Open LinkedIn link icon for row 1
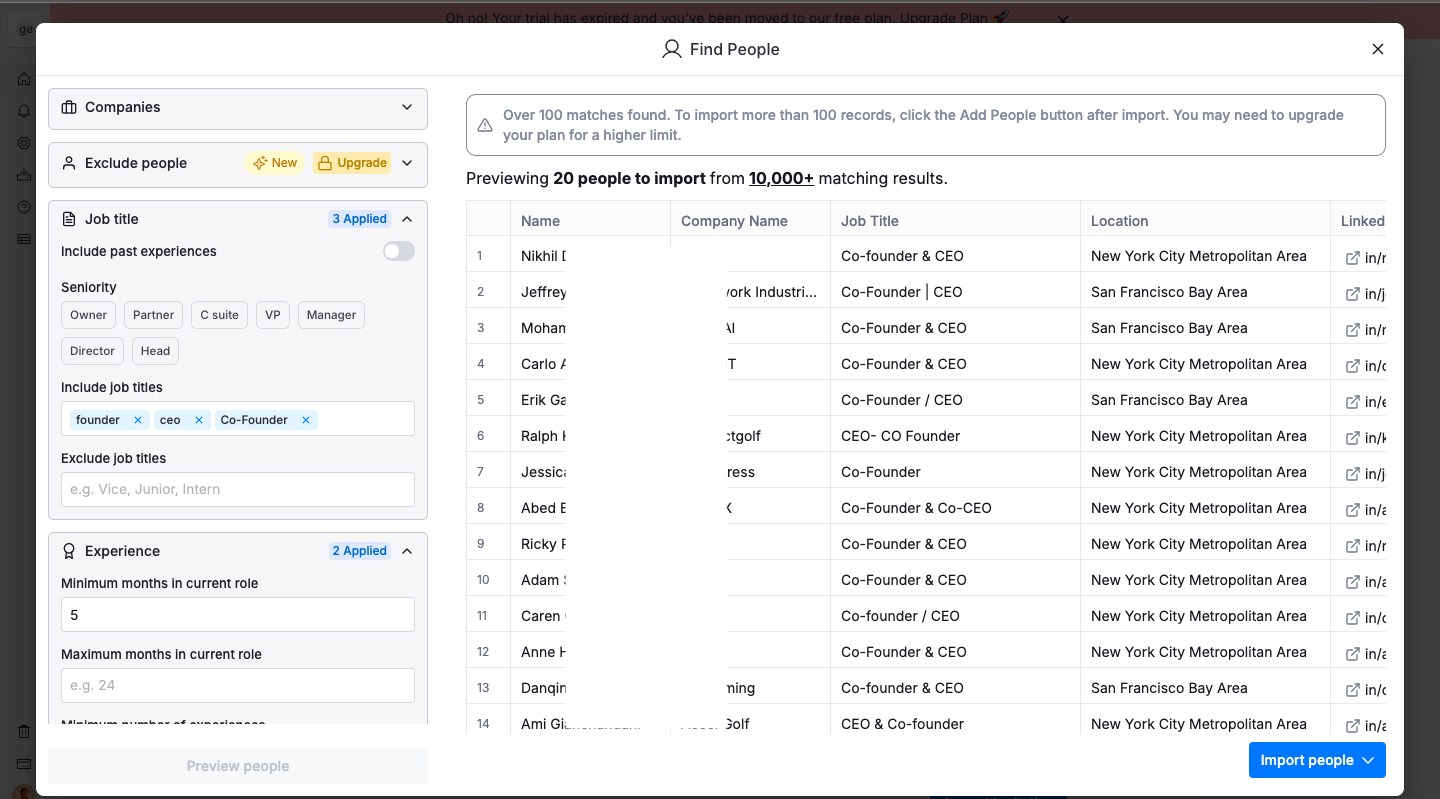Screen dimensions: 1440x799 [1352, 257]
